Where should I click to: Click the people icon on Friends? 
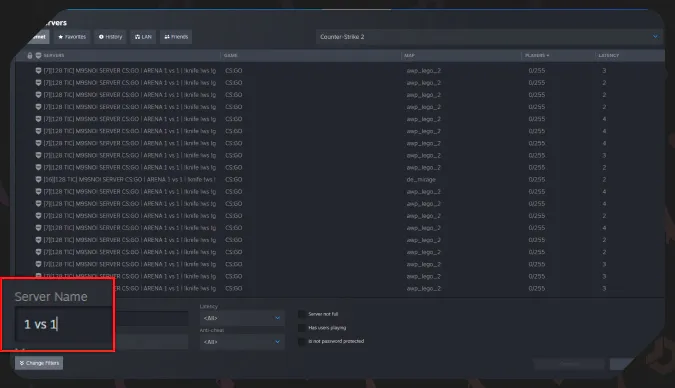(167, 37)
